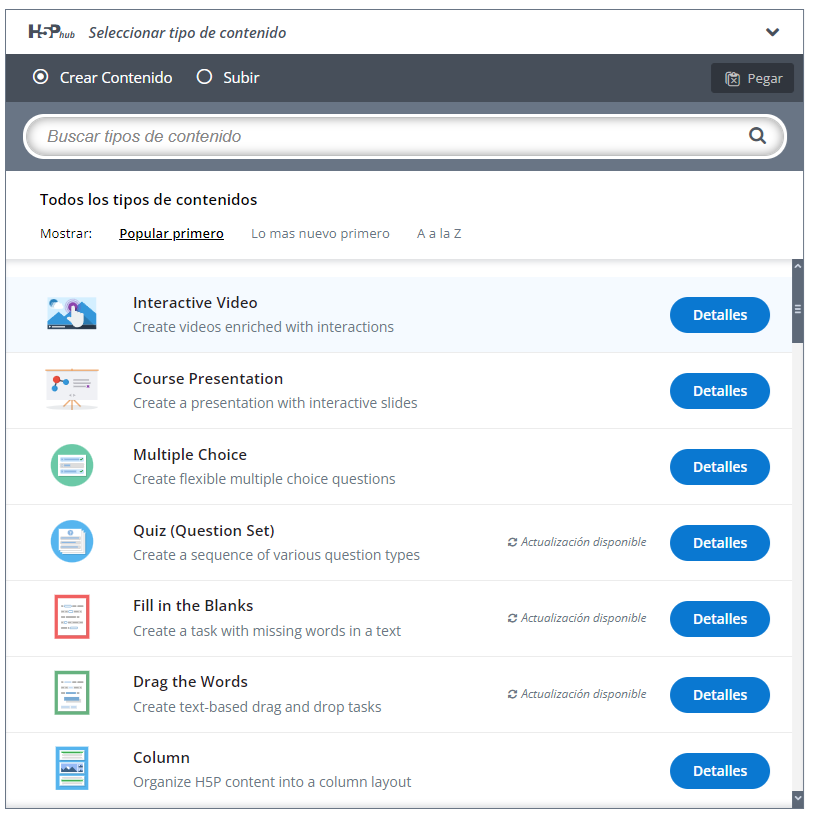The width and height of the screenshot is (813, 815).
Task: Focus the Buscar tipos de contenido field
Action: 390,137
